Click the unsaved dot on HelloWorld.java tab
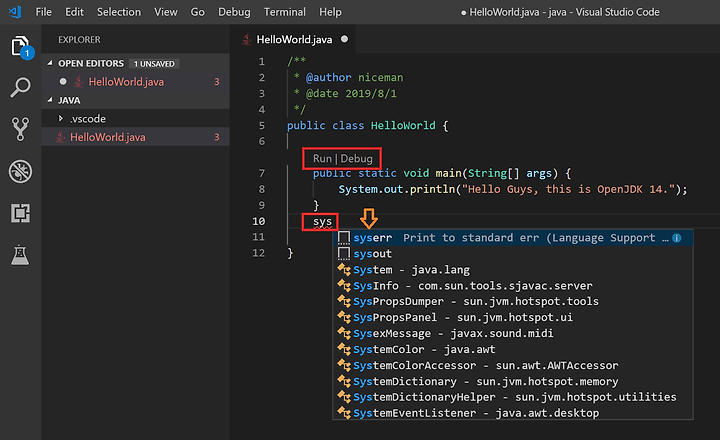The width and height of the screenshot is (720, 440). [x=344, y=39]
